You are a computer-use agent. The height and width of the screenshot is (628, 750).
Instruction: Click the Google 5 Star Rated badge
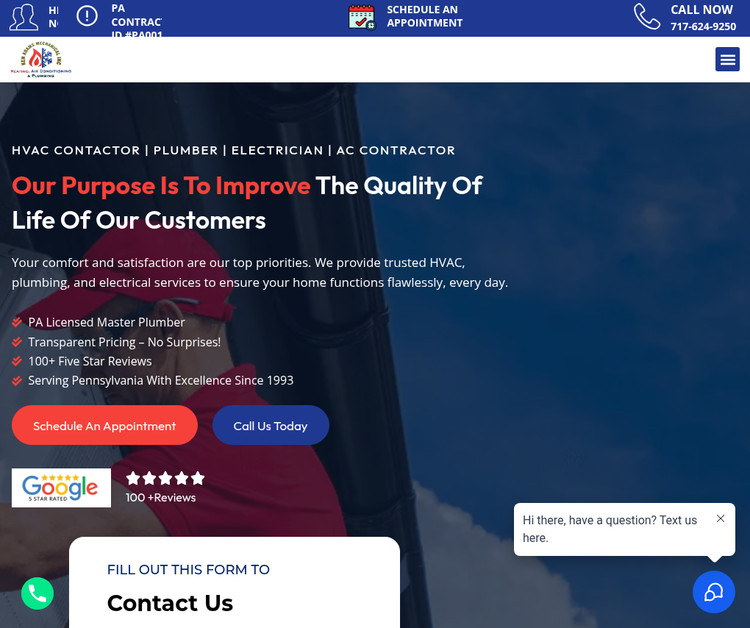pyautogui.click(x=61, y=487)
